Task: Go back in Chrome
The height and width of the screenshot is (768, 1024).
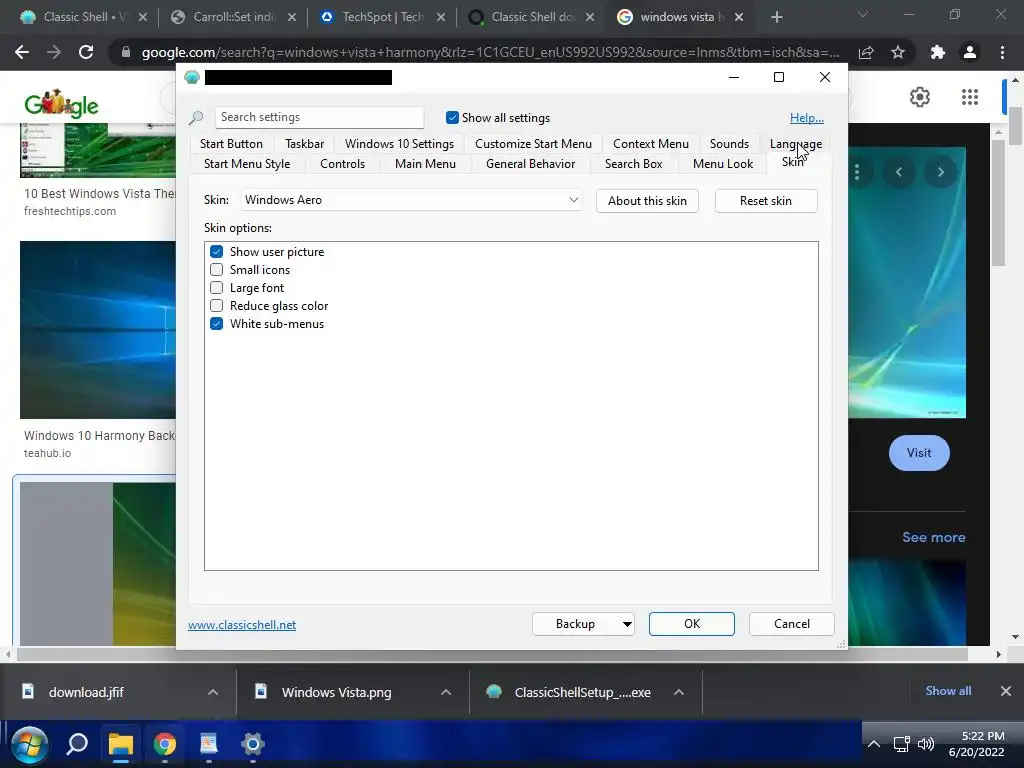Action: [22, 52]
